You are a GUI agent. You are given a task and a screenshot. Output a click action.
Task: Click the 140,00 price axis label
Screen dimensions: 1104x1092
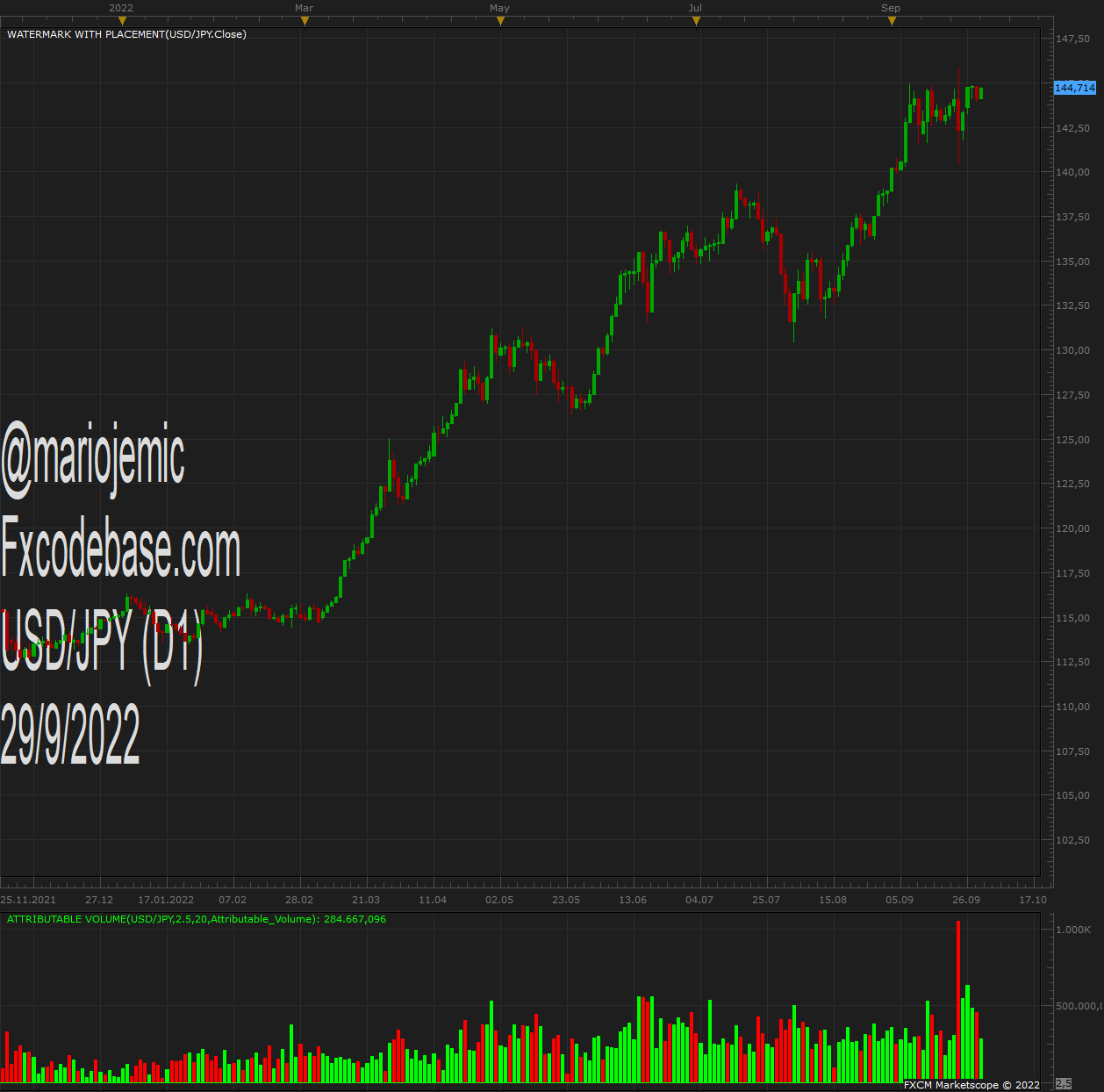tap(1073, 172)
